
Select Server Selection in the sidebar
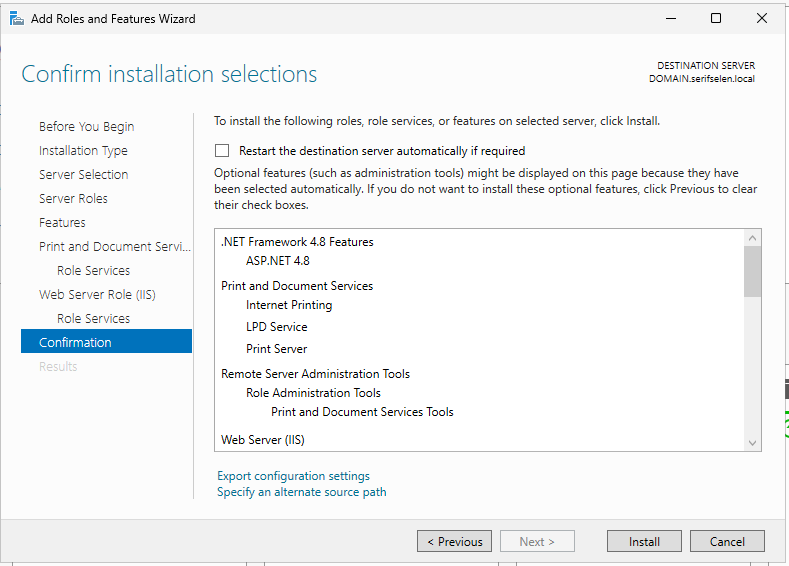point(83,175)
